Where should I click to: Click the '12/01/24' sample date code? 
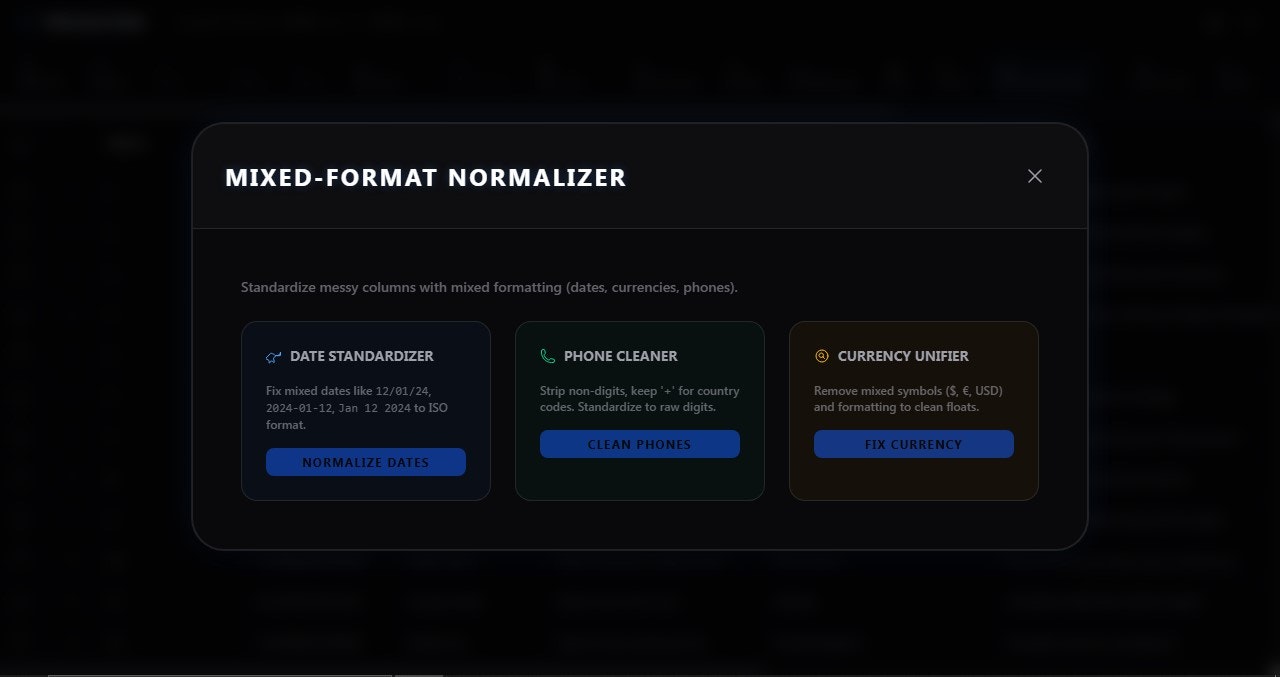[x=403, y=391]
